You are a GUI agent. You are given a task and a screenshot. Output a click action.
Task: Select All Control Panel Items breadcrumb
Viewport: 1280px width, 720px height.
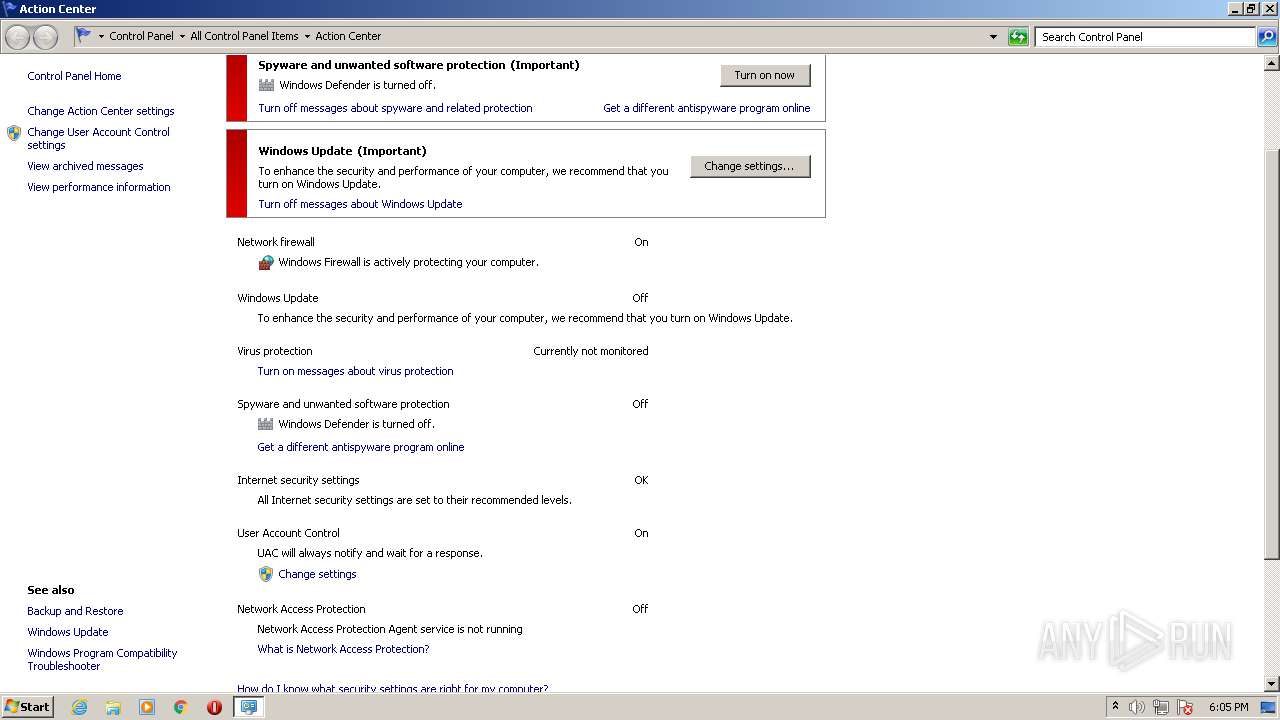pyautogui.click(x=244, y=36)
